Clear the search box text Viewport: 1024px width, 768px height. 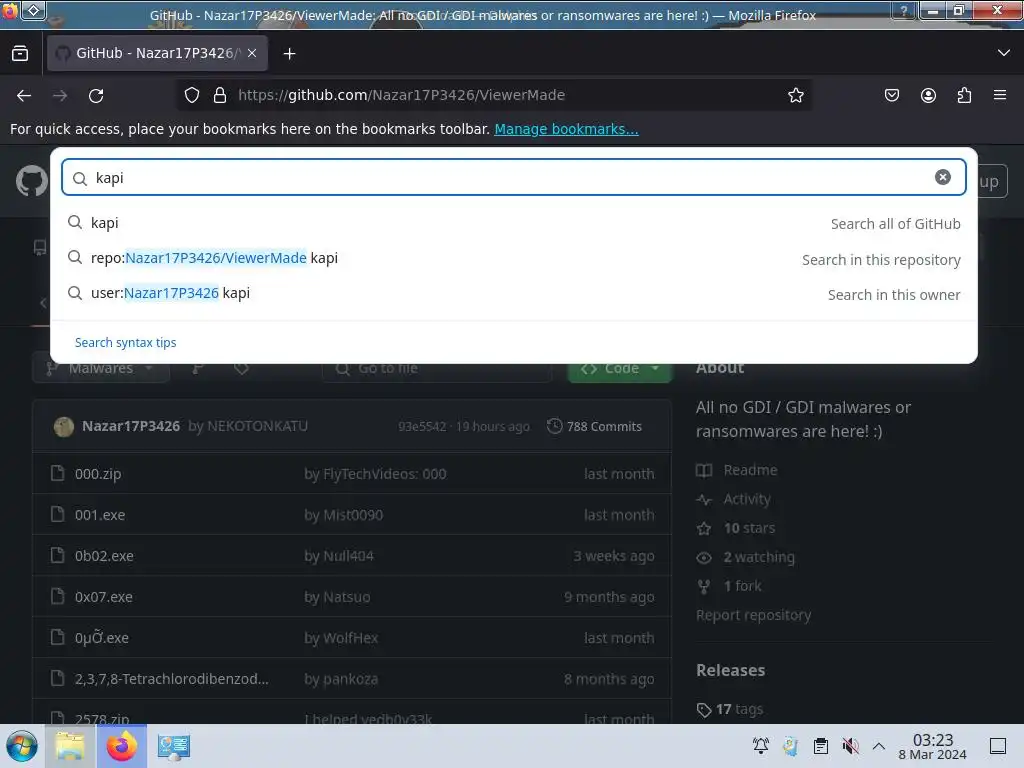942,177
